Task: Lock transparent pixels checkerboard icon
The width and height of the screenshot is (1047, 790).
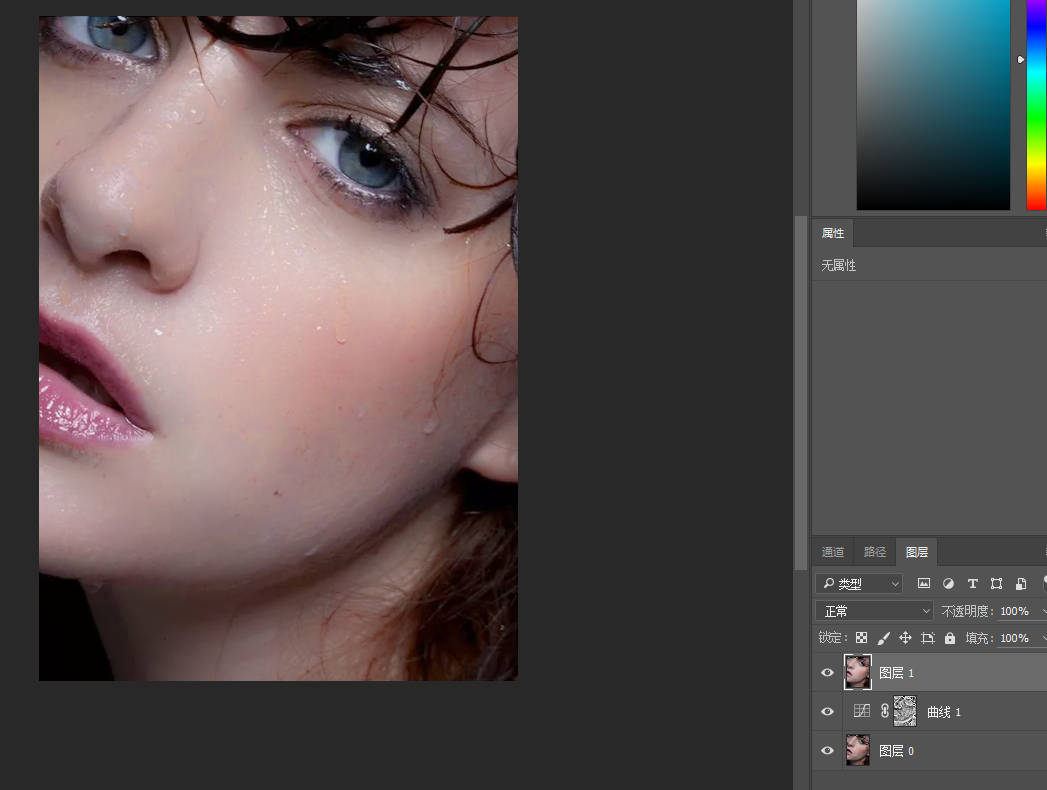Action: (861, 638)
